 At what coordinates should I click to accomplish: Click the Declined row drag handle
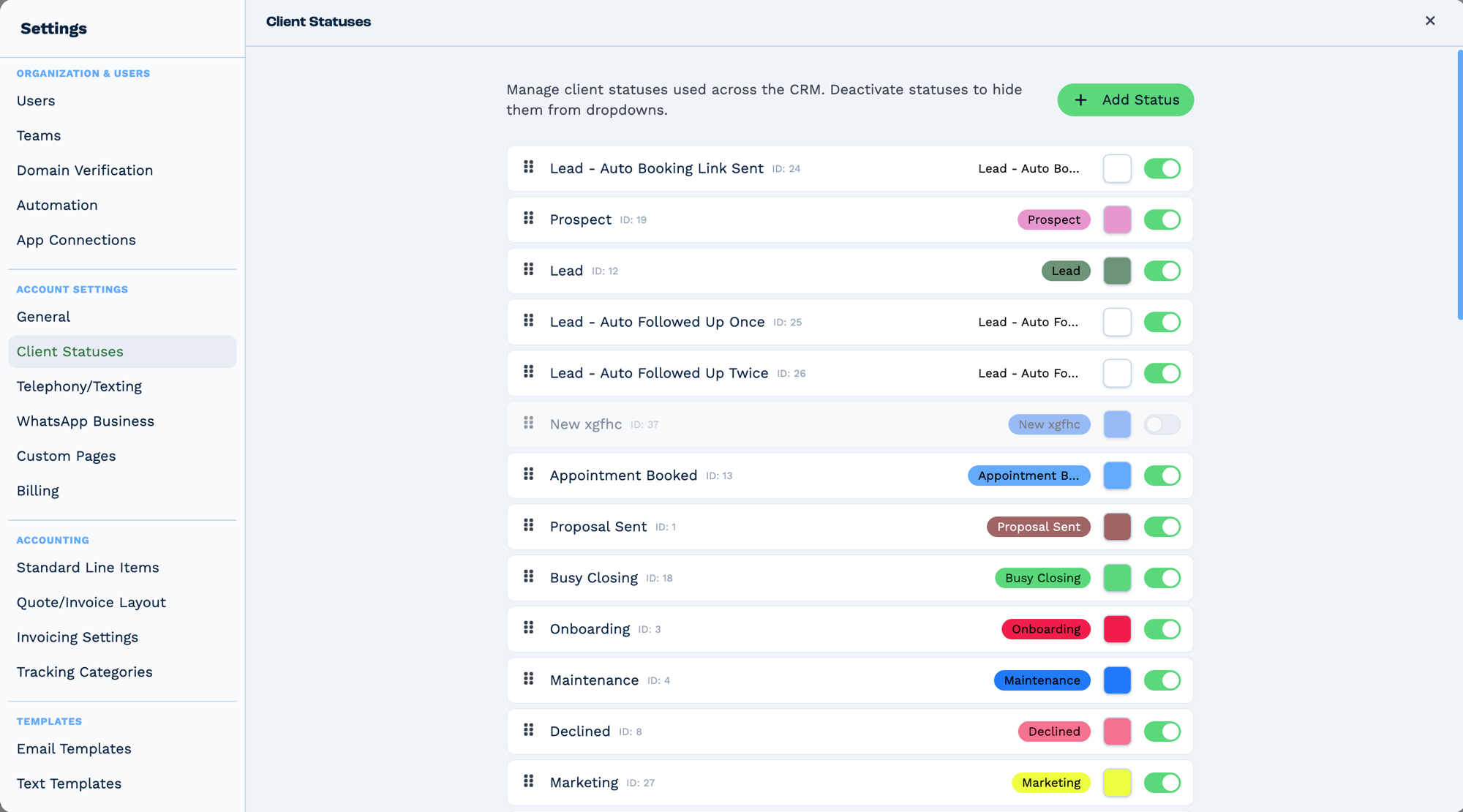[528, 731]
